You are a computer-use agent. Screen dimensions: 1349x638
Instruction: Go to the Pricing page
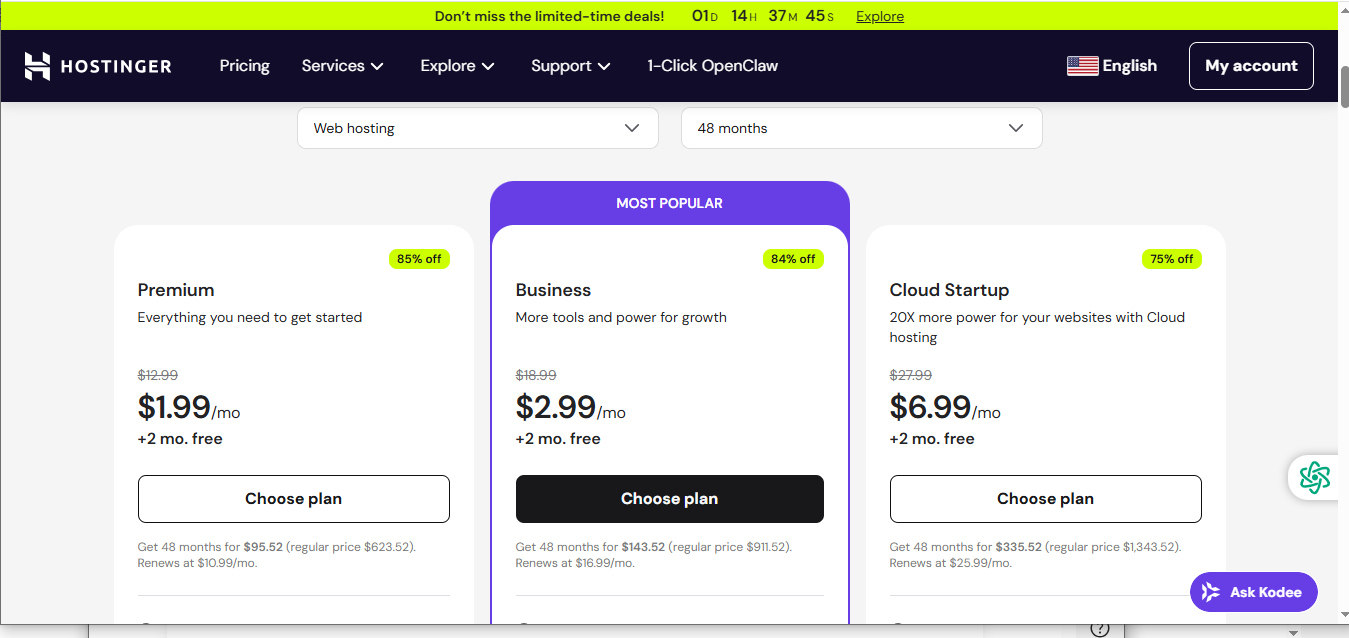(x=244, y=66)
